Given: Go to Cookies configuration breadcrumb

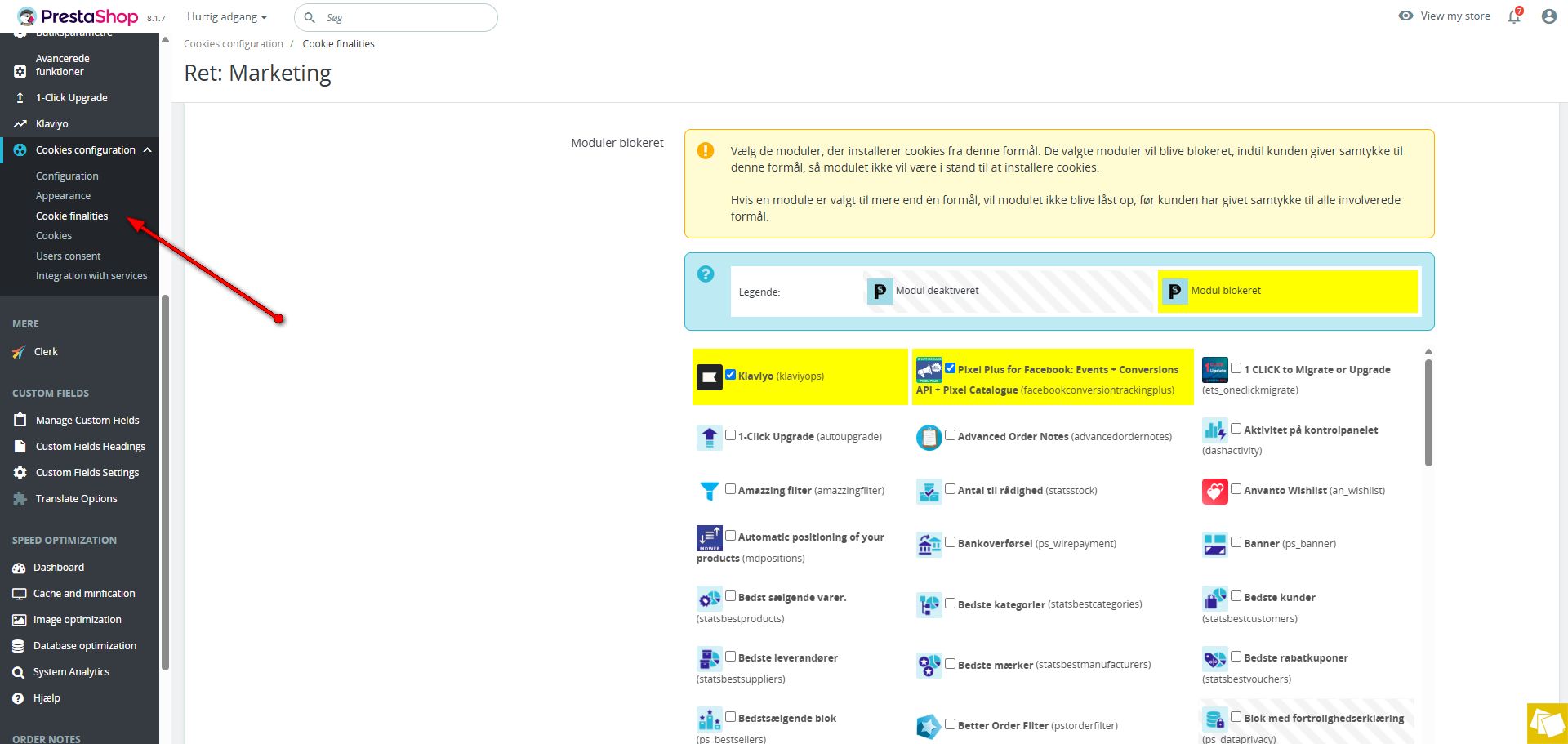Looking at the screenshot, I should click(x=234, y=44).
